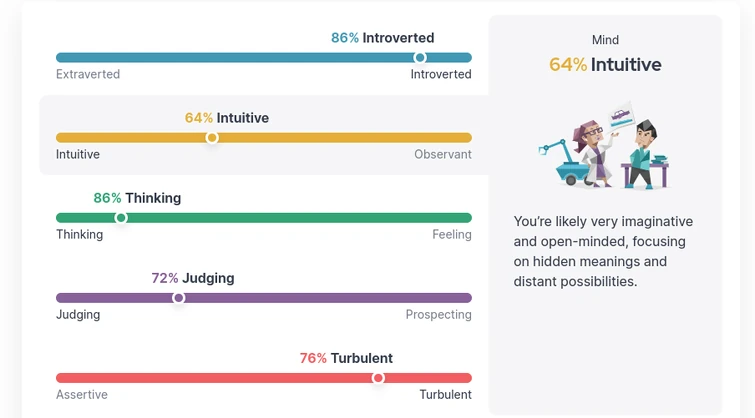Click the Turbulent slider handle on the red bar
The width and height of the screenshot is (755, 418).
click(x=378, y=378)
